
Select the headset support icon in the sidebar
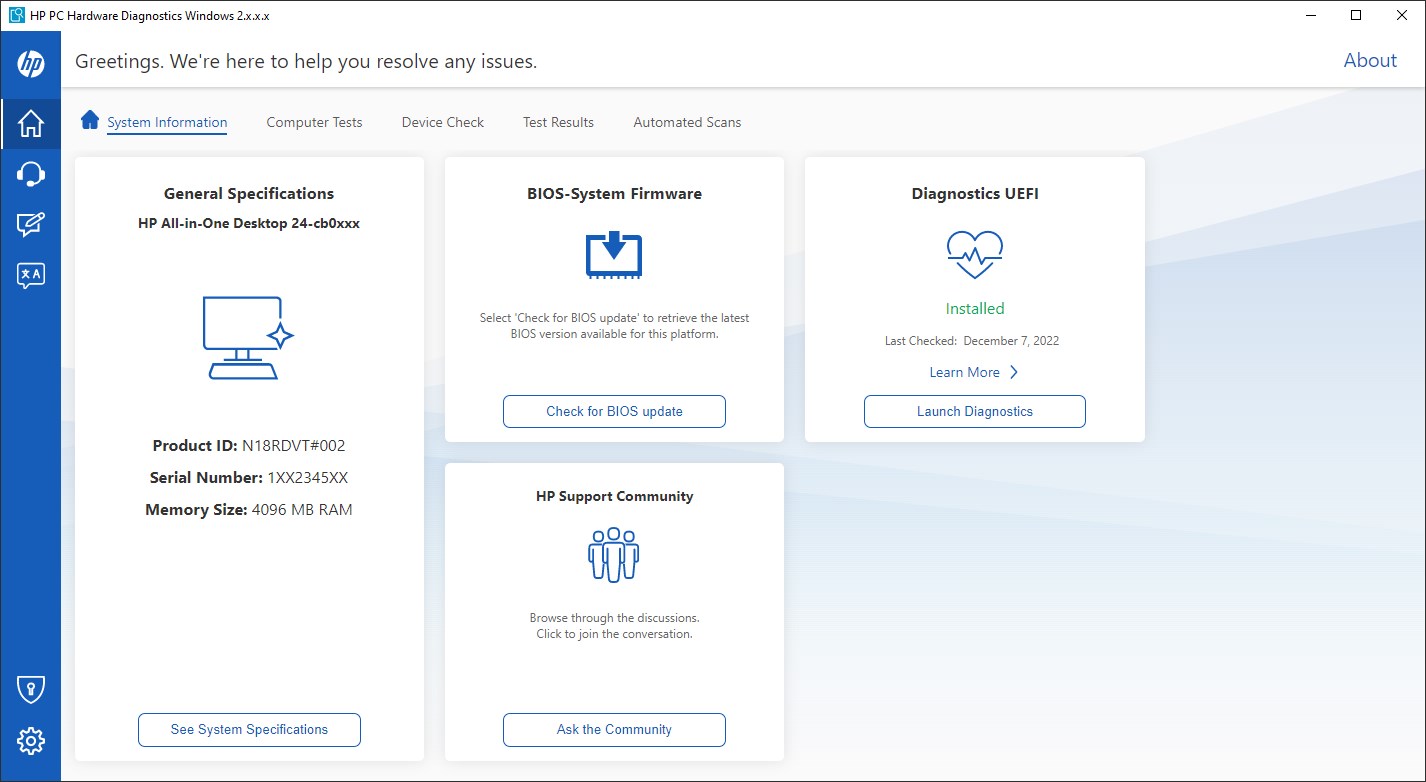pos(30,175)
